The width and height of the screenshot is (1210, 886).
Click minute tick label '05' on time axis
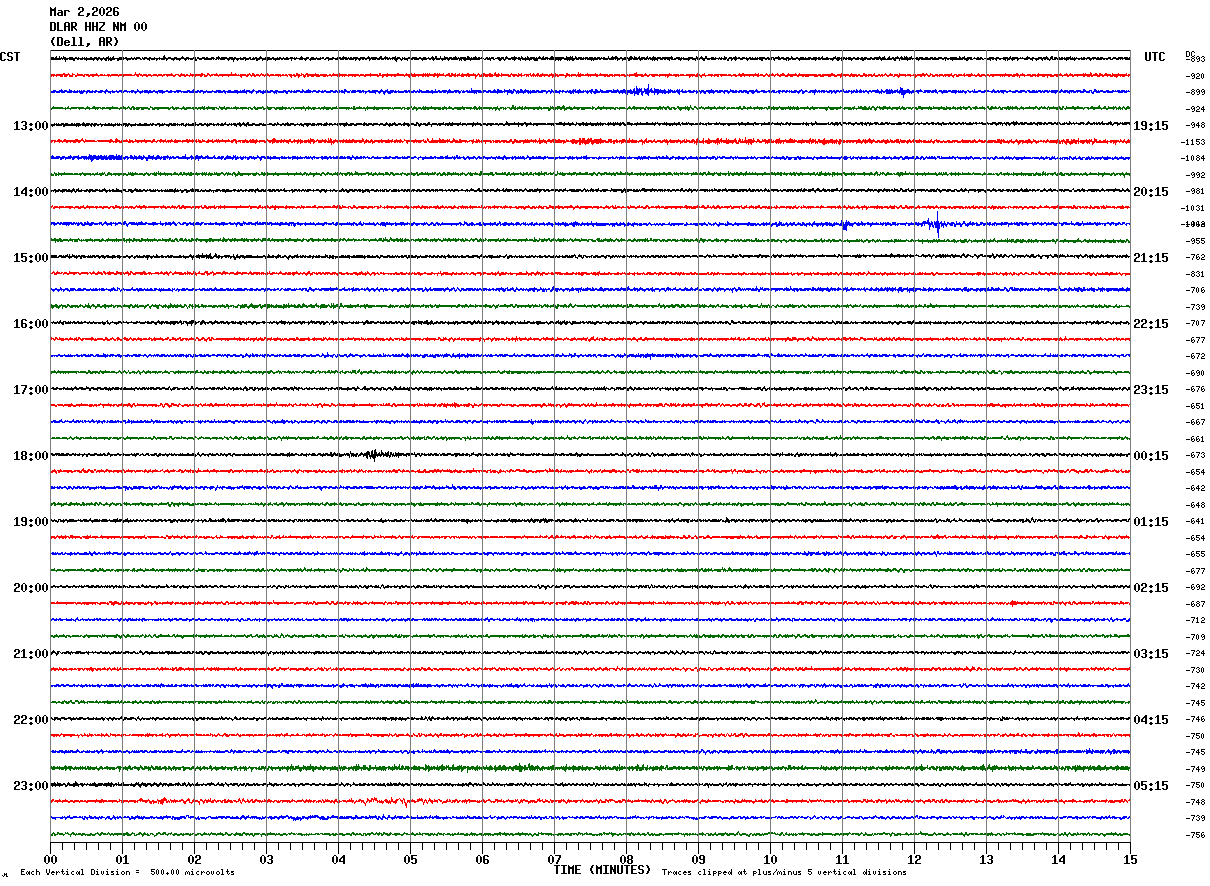coord(410,859)
